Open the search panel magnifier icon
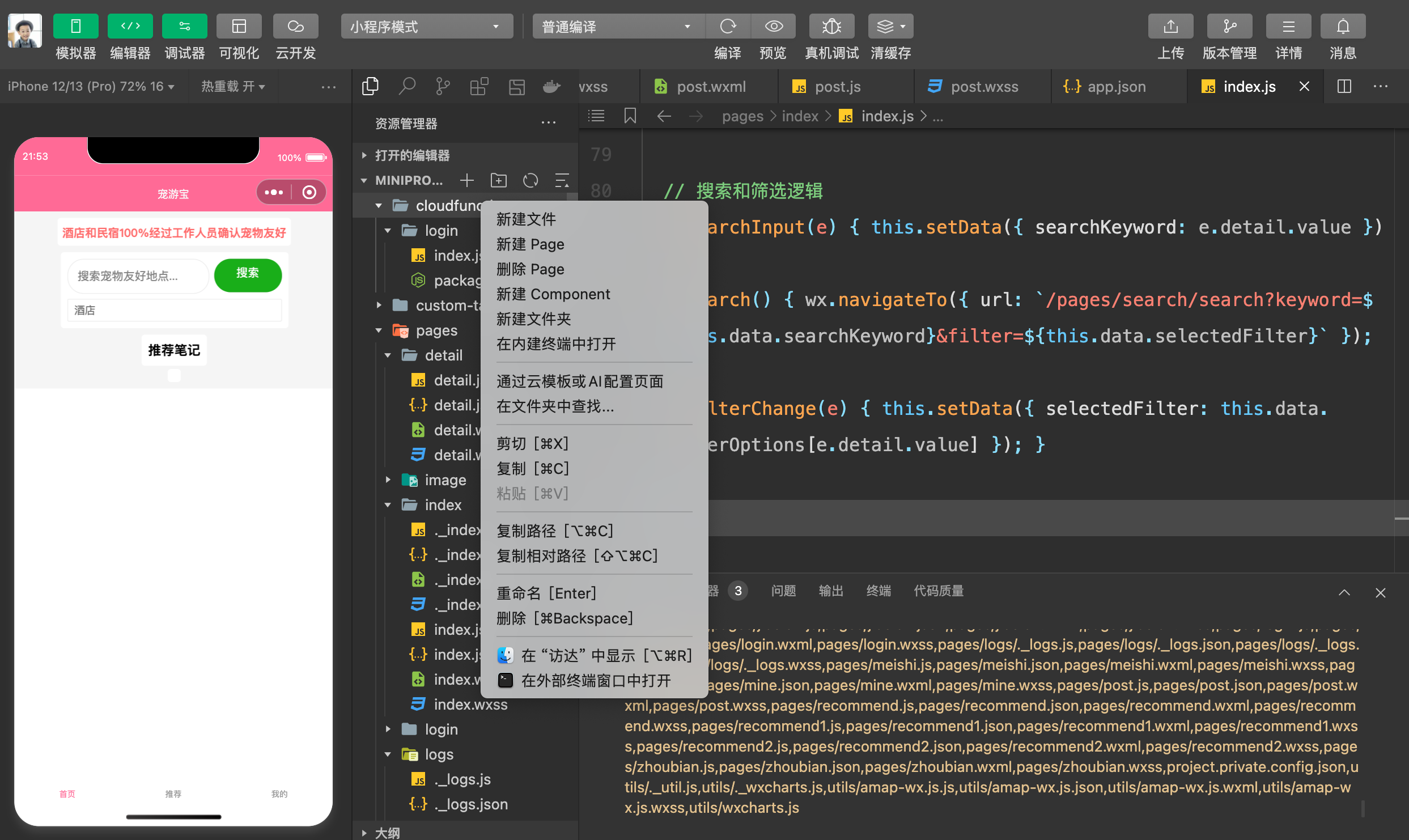This screenshot has height=840, width=1409. pyautogui.click(x=406, y=87)
